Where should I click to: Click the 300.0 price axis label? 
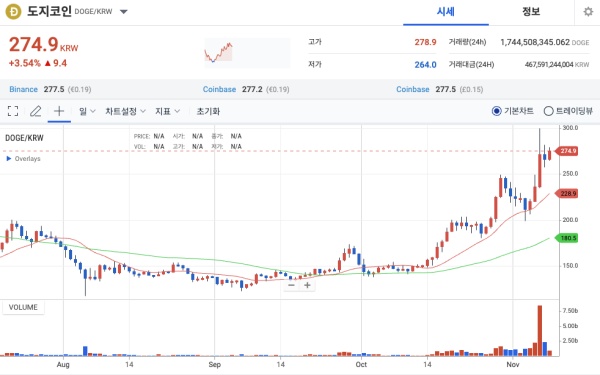pyautogui.click(x=570, y=128)
